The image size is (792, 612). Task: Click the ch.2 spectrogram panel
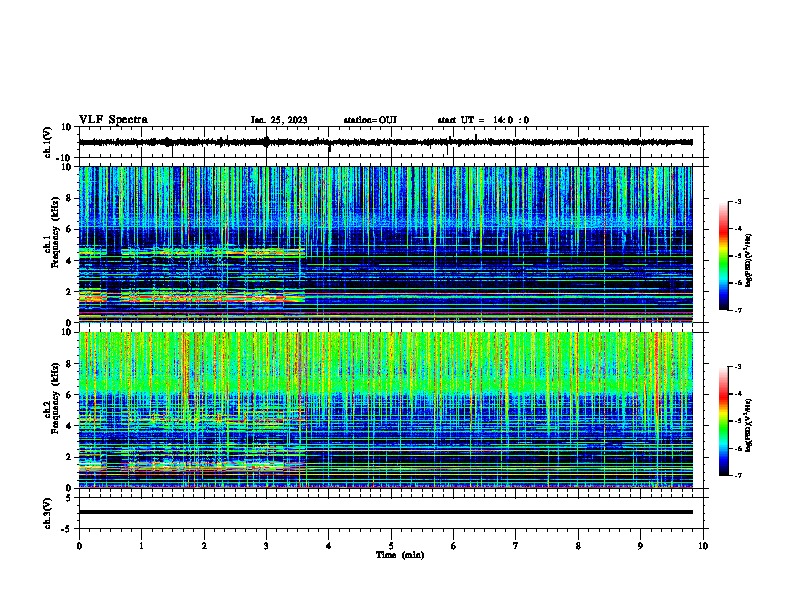[x=385, y=410]
